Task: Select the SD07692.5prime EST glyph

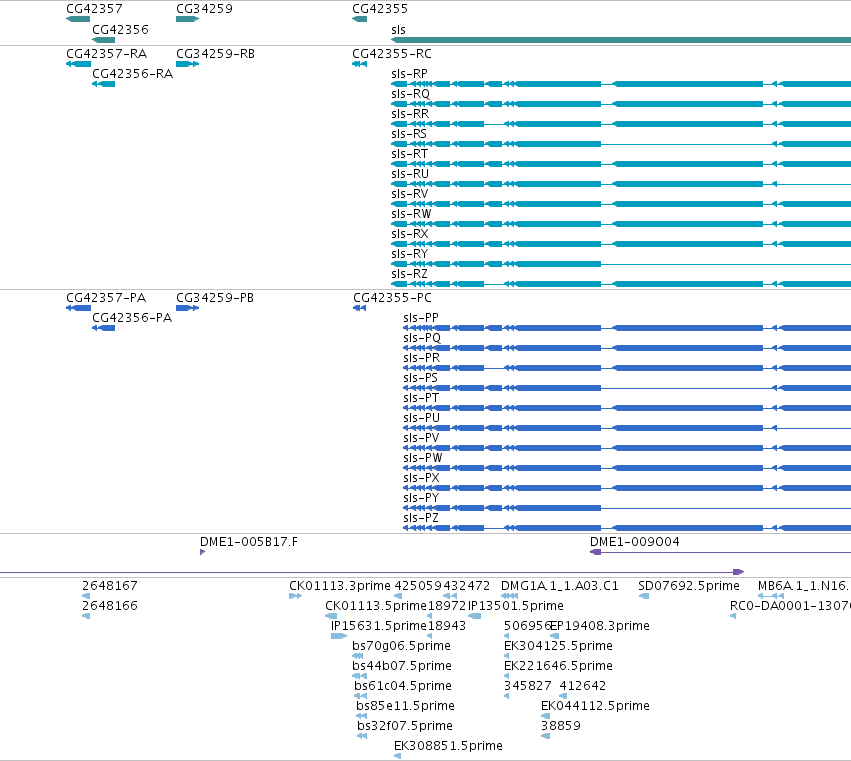Action: pyautogui.click(x=644, y=596)
